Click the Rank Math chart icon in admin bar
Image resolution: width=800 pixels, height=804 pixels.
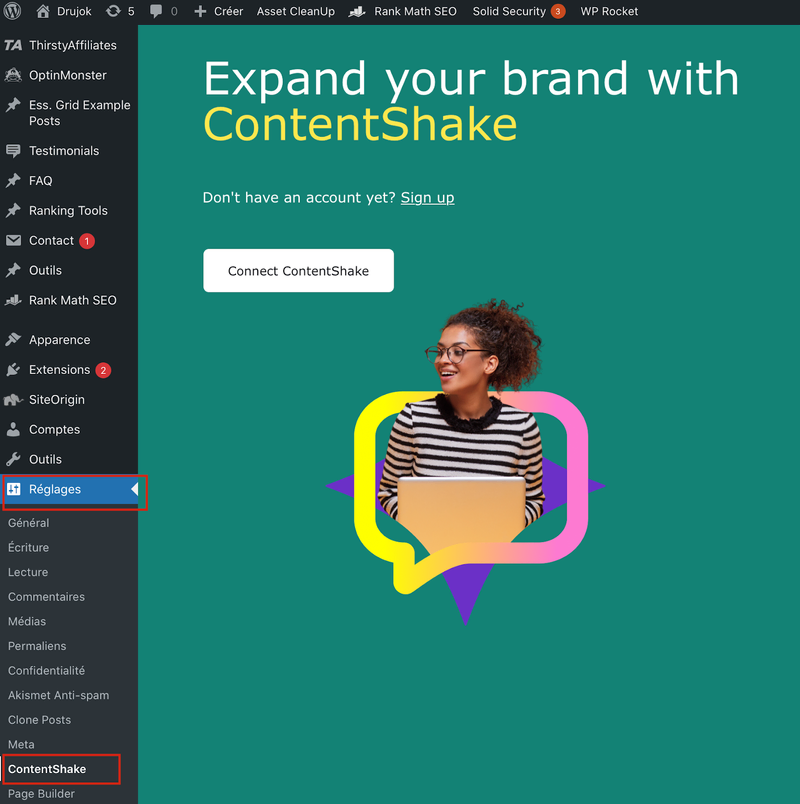[357, 11]
